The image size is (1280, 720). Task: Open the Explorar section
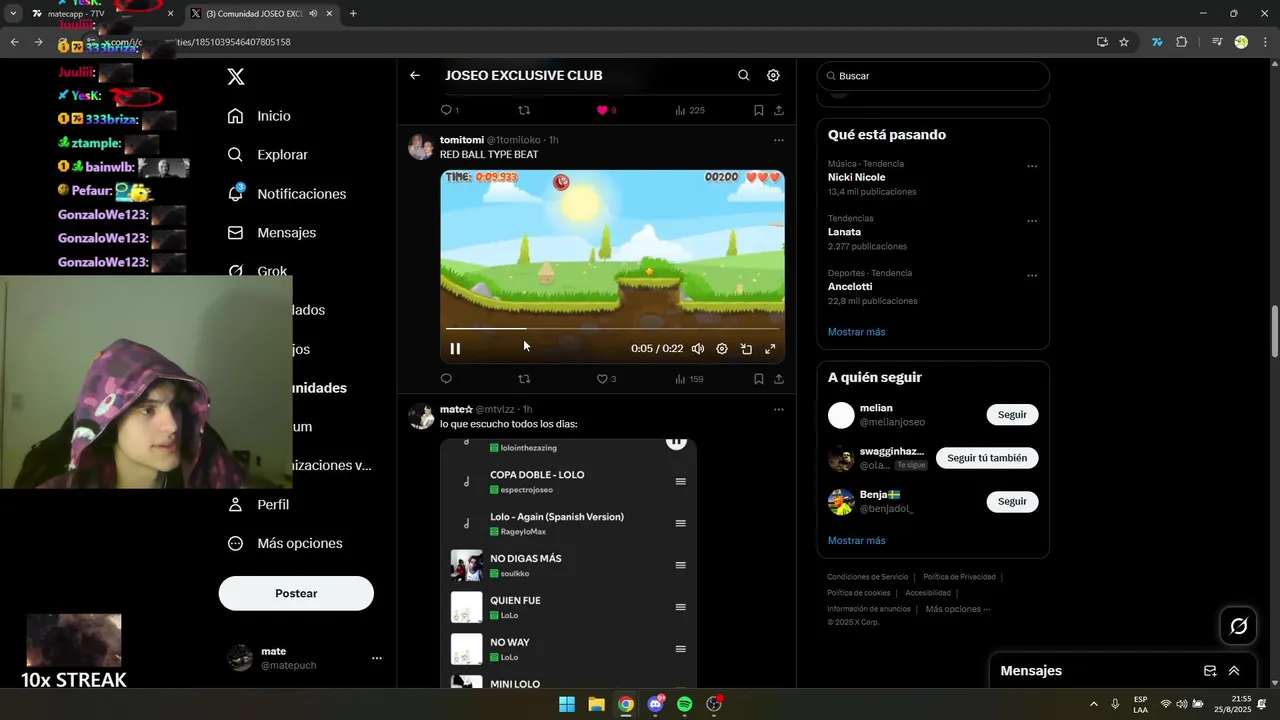(x=268, y=155)
